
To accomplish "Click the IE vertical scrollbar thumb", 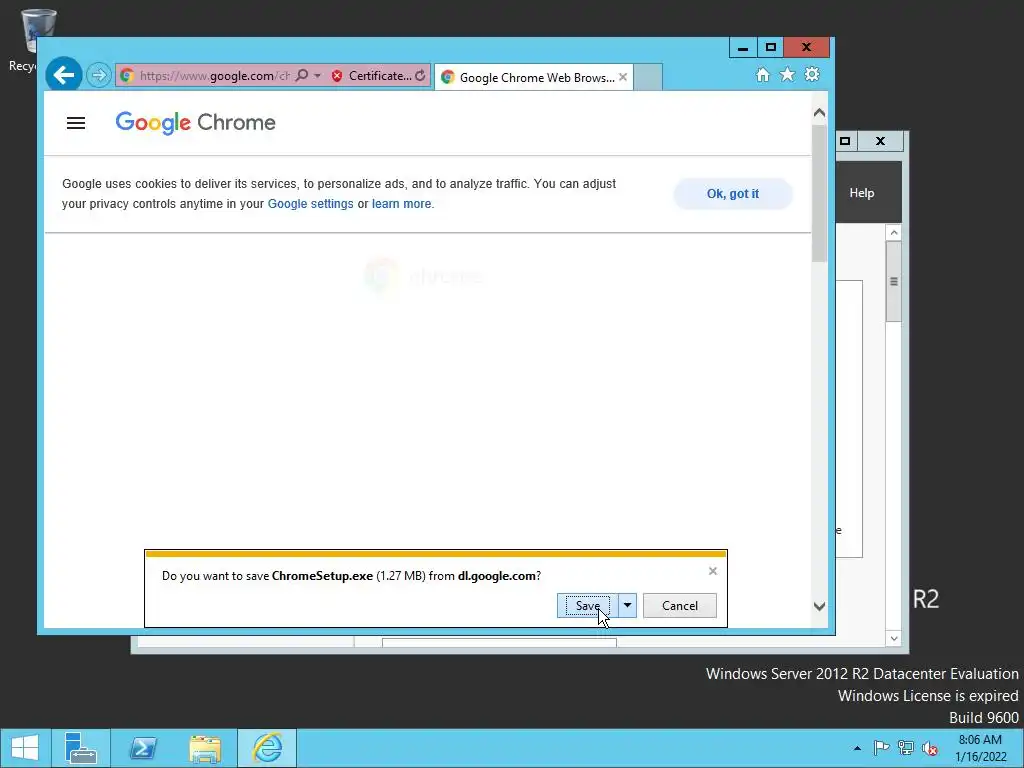I will pyautogui.click(x=820, y=193).
